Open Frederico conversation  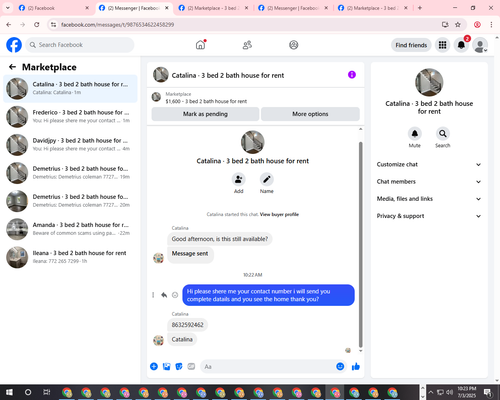coord(70,117)
